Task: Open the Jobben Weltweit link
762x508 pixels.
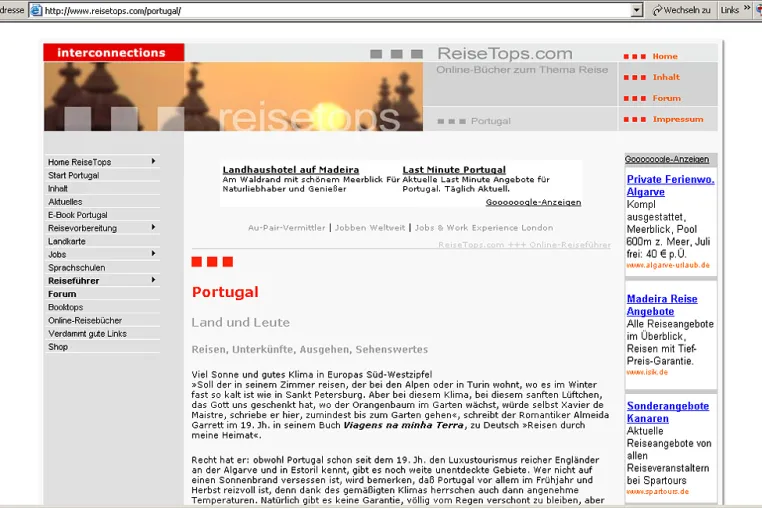Action: [x=370, y=228]
